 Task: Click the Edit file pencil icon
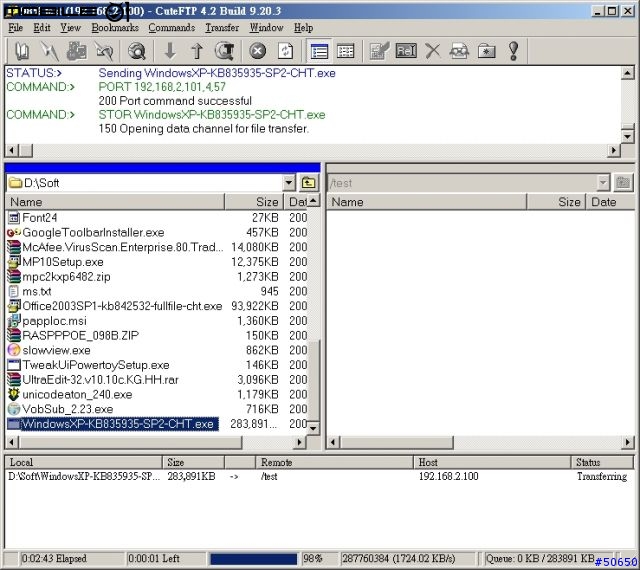379,51
